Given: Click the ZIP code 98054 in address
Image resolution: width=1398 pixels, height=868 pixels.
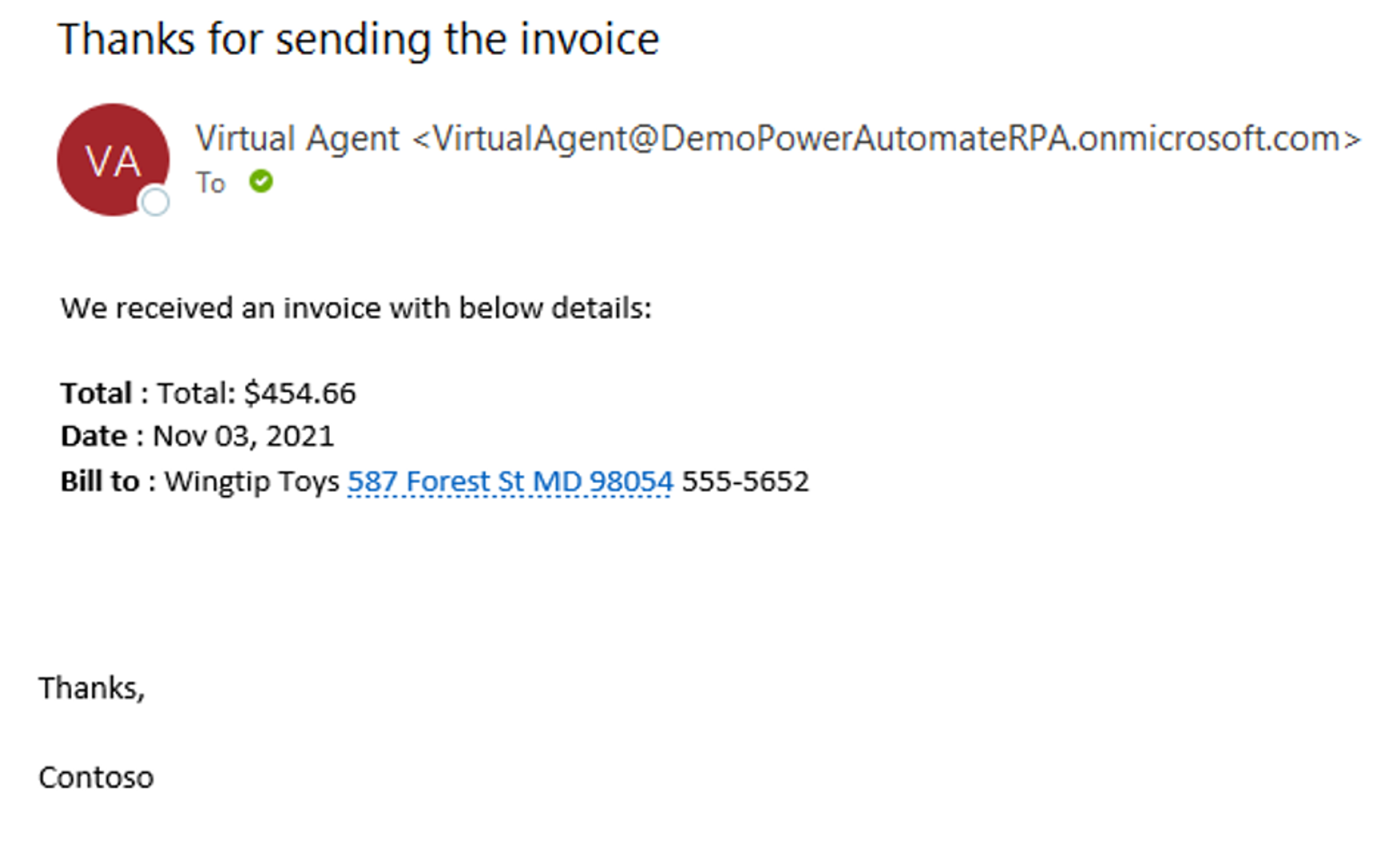Looking at the screenshot, I should coord(630,482).
